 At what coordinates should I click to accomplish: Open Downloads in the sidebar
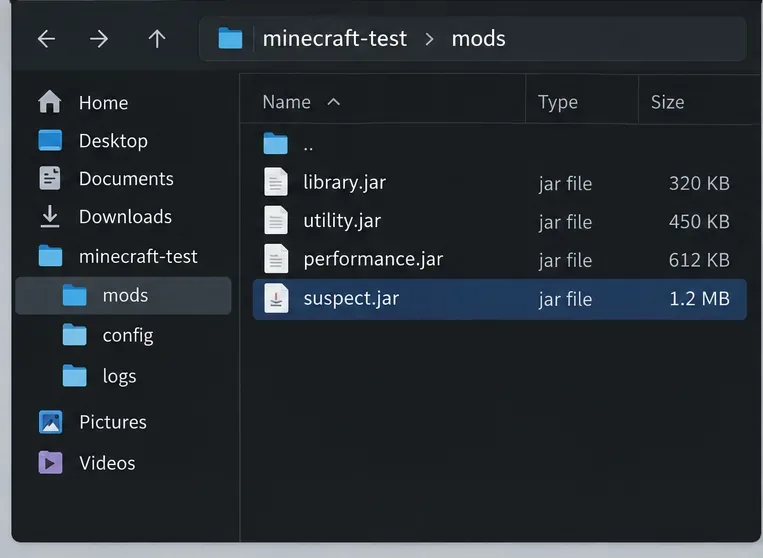coord(125,216)
